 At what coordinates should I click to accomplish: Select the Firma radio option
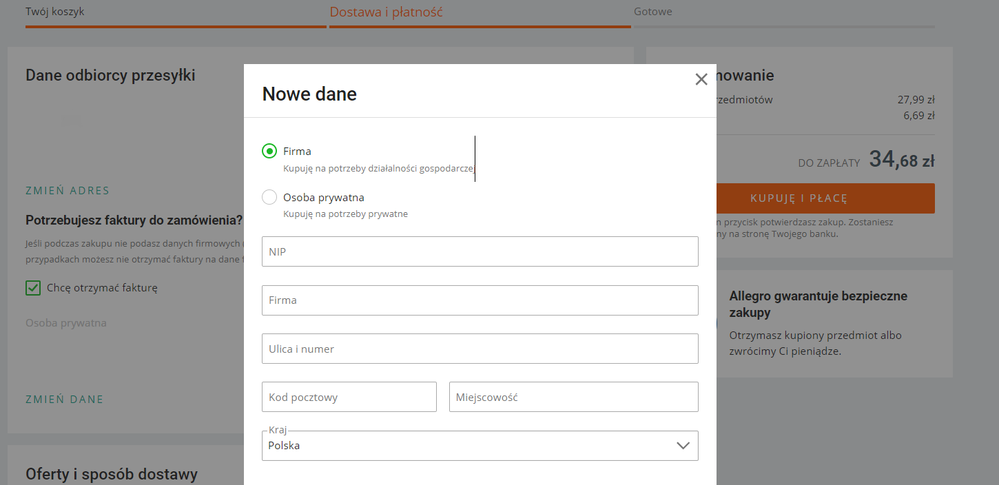point(269,151)
